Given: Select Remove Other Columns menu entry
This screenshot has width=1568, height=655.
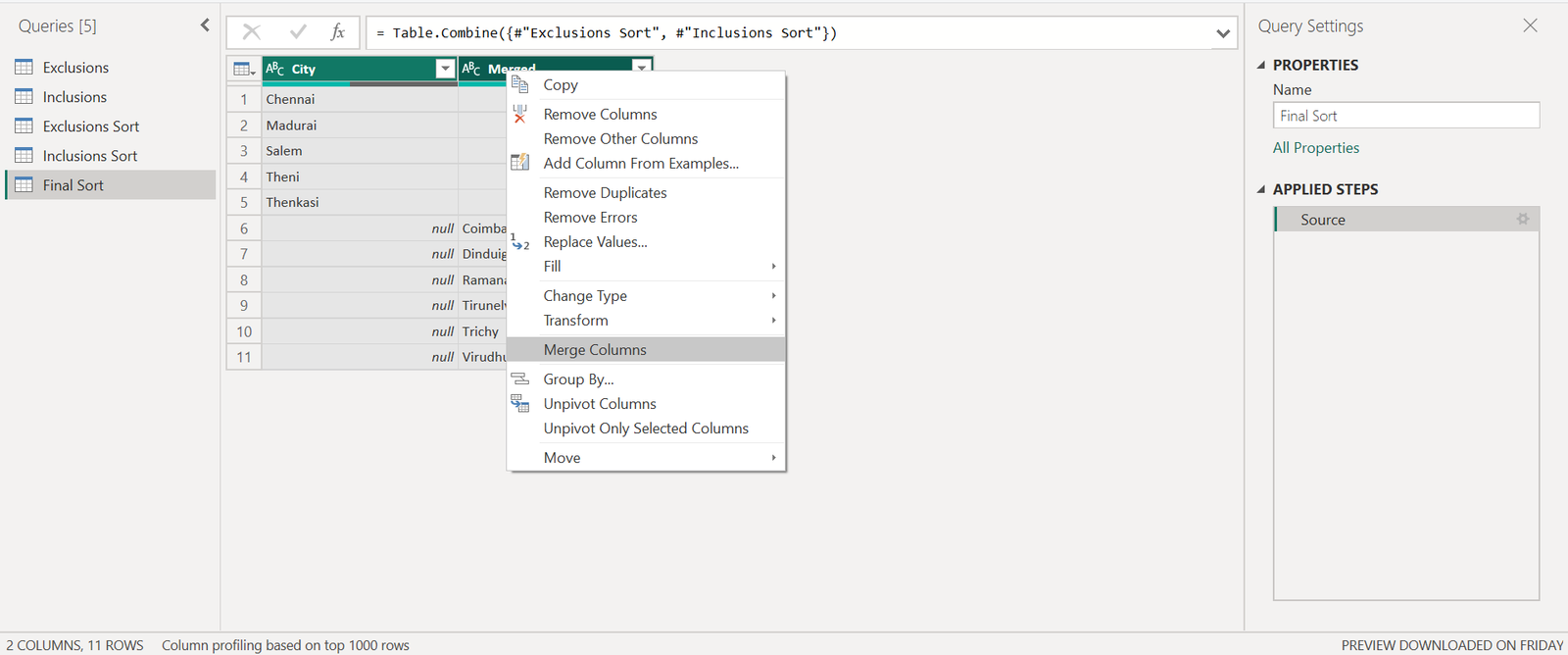Looking at the screenshot, I should pos(646,138).
